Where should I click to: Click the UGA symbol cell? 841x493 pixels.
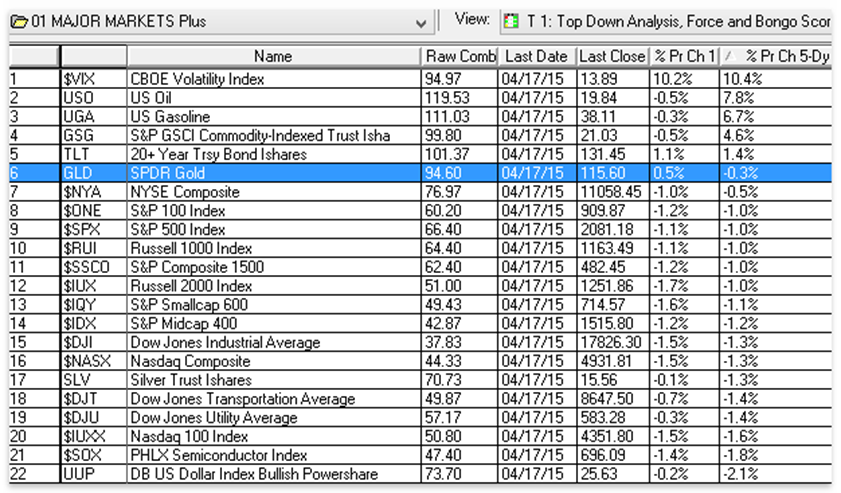click(94, 117)
